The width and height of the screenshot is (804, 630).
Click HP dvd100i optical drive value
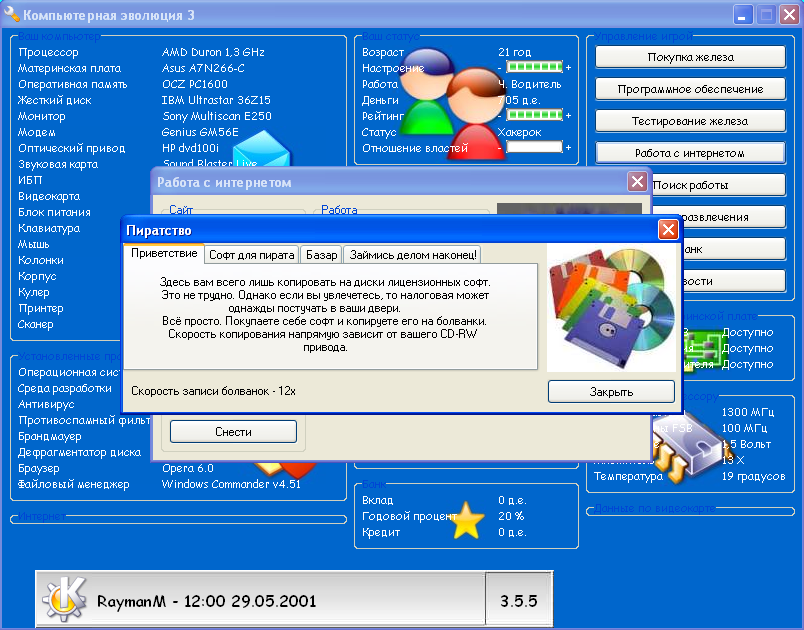(190, 148)
